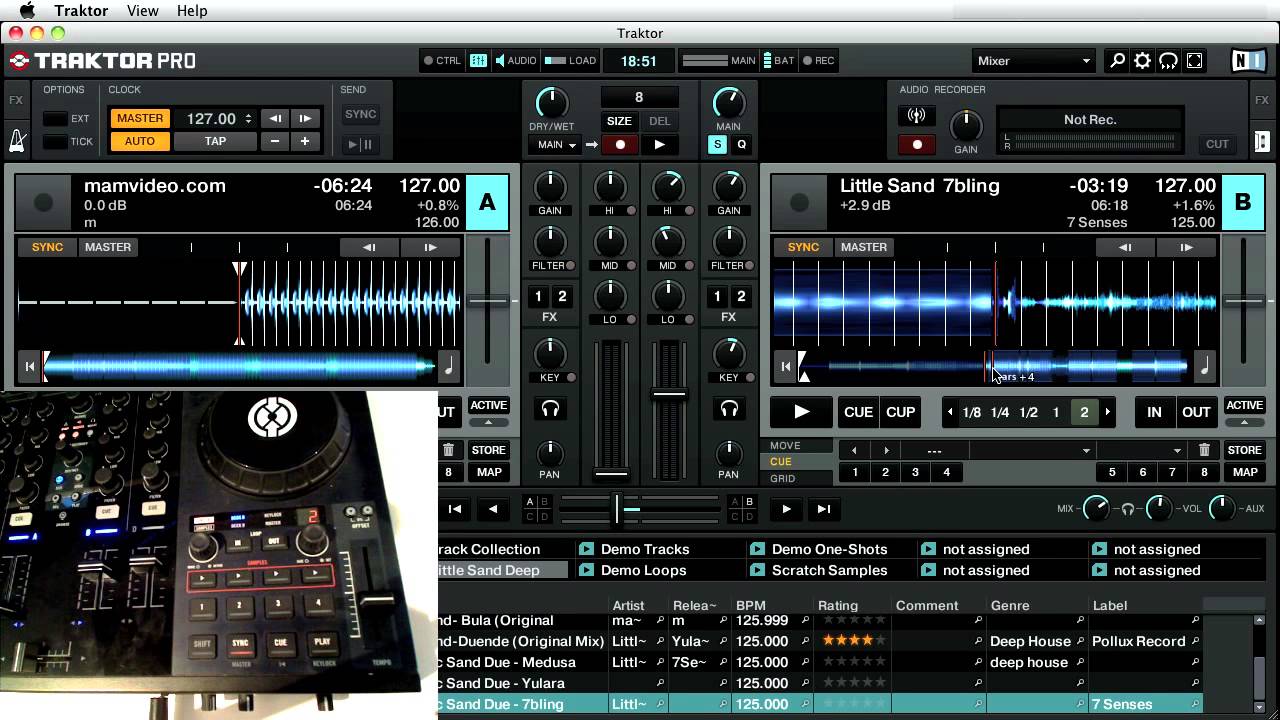The height and width of the screenshot is (720, 1280).
Task: Click the headphones cruise mode icon
Action: coord(1168,61)
